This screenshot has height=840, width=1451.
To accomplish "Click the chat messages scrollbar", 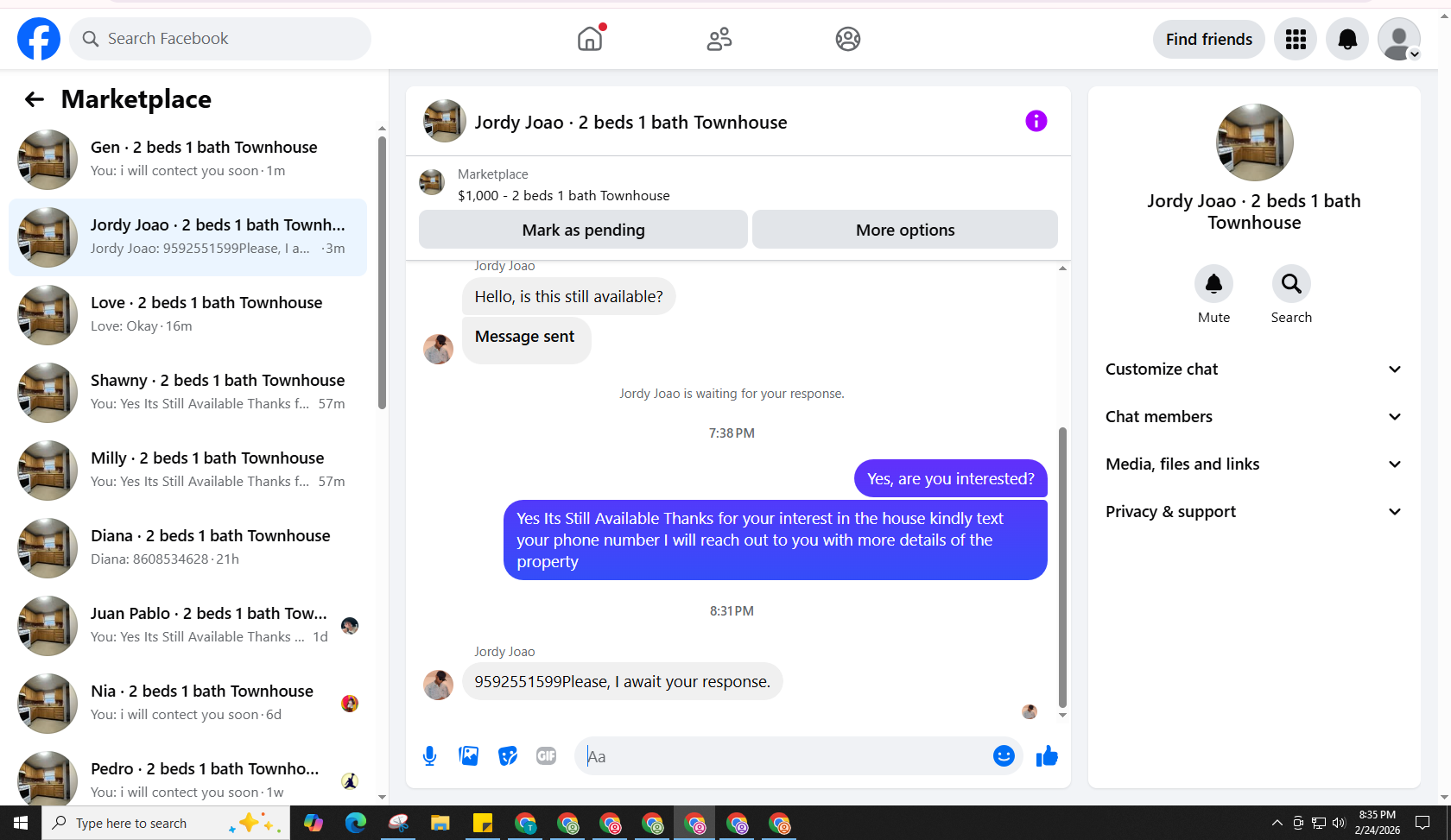I will [x=1062, y=566].
